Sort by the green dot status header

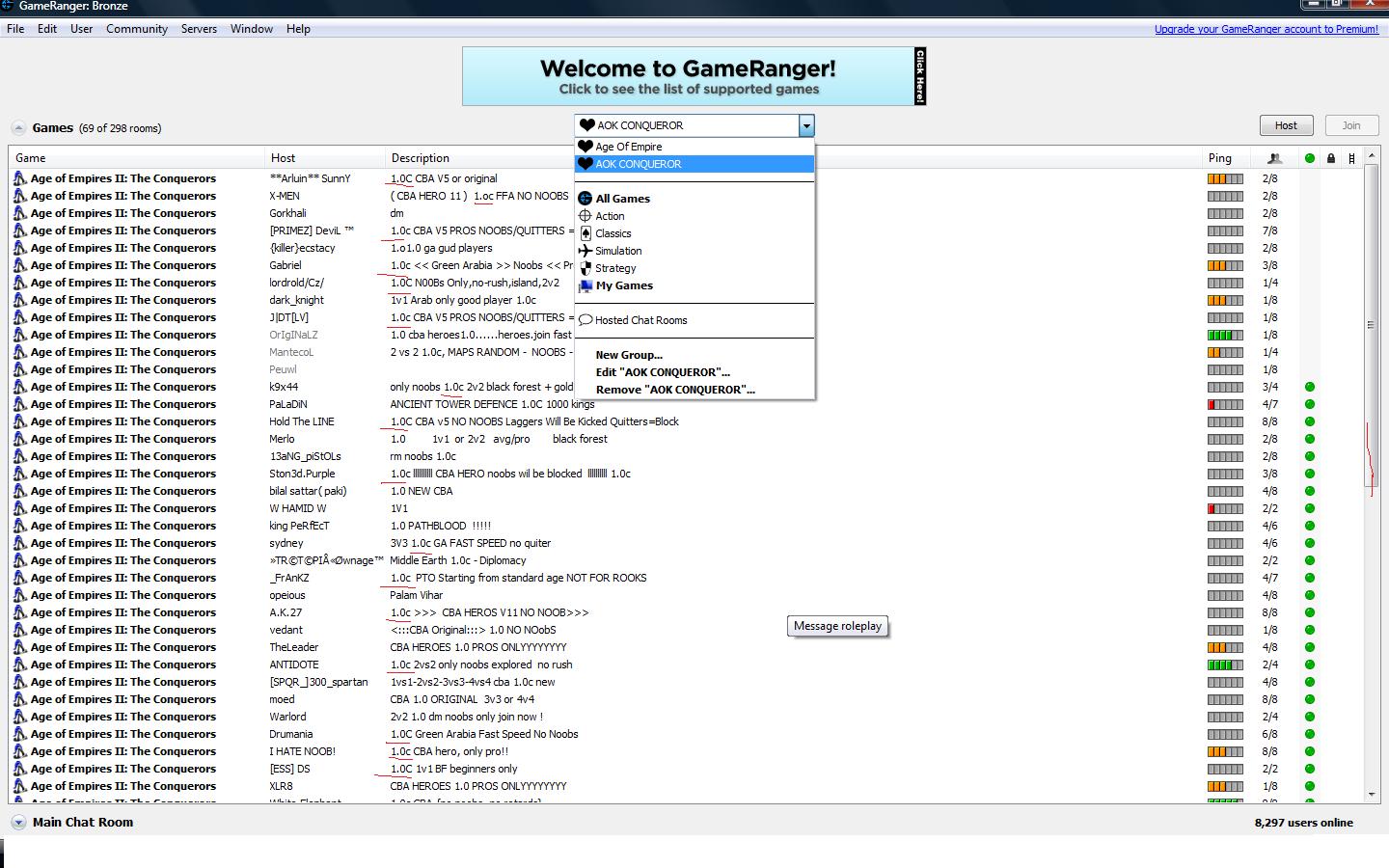tap(1309, 158)
